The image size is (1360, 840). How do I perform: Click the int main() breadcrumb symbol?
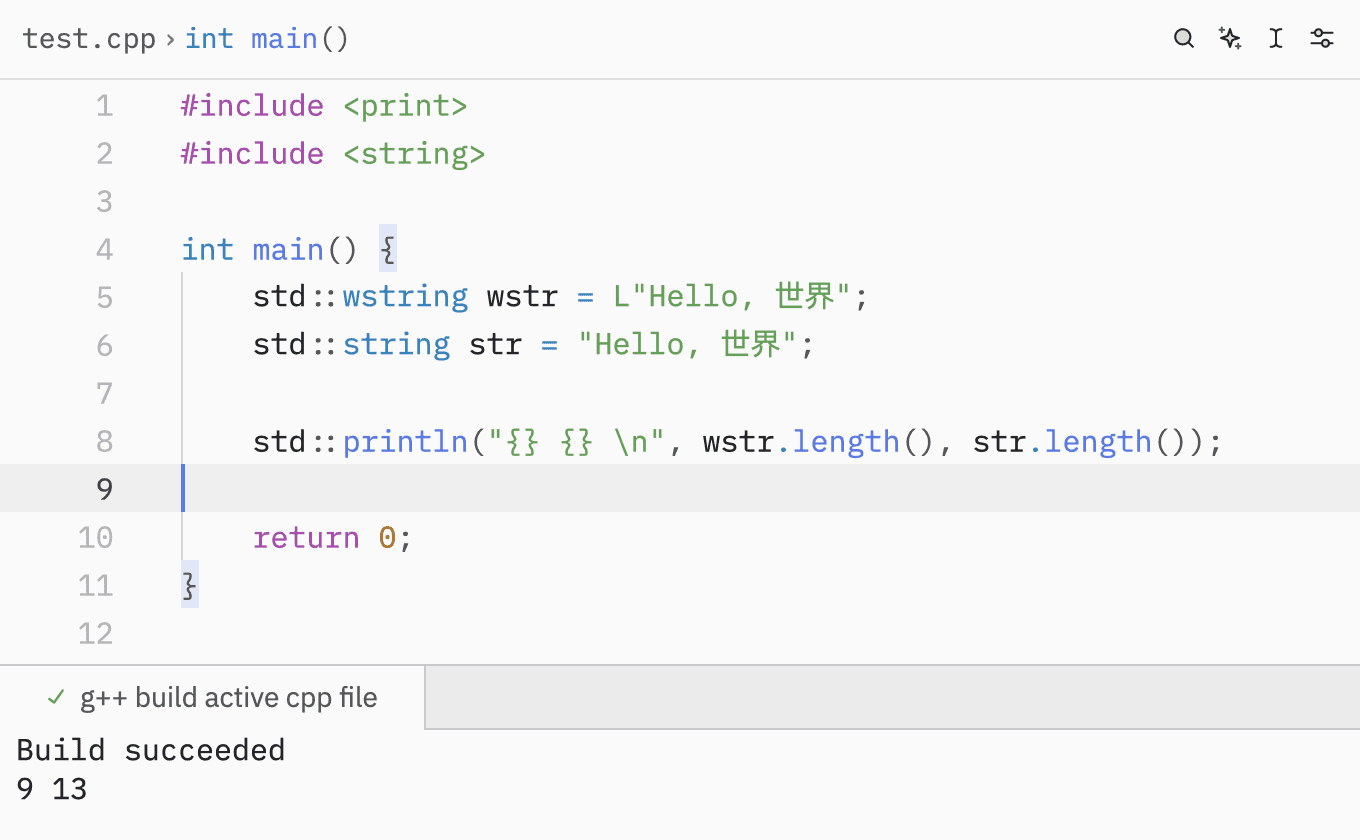266,39
